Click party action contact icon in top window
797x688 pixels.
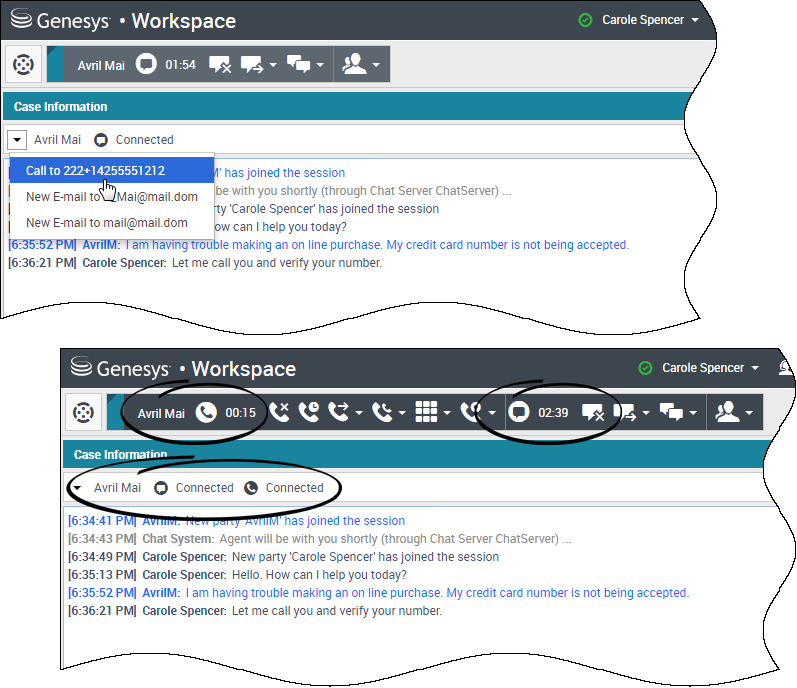pos(354,65)
